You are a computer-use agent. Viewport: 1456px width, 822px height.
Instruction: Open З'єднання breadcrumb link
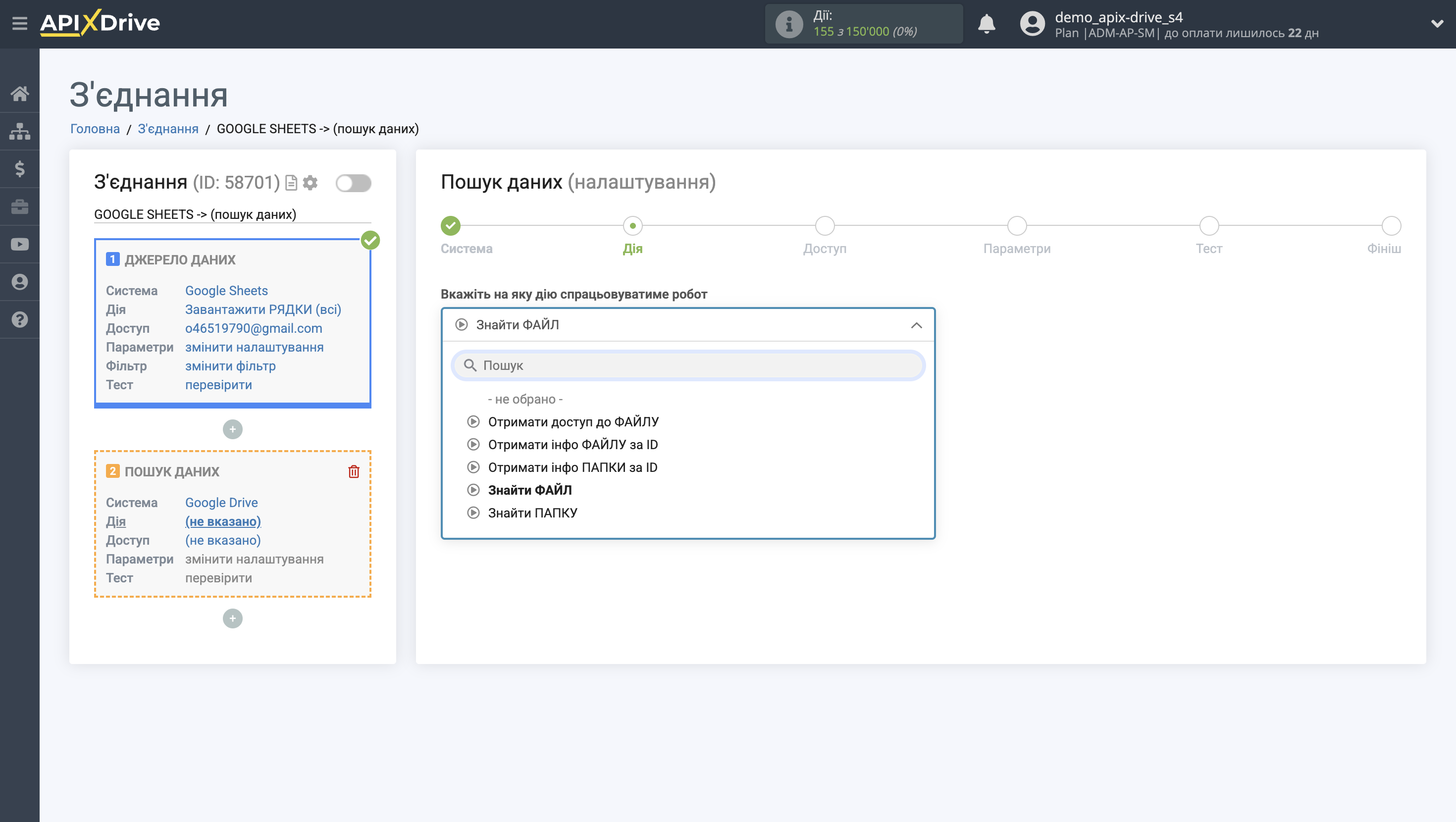(168, 129)
